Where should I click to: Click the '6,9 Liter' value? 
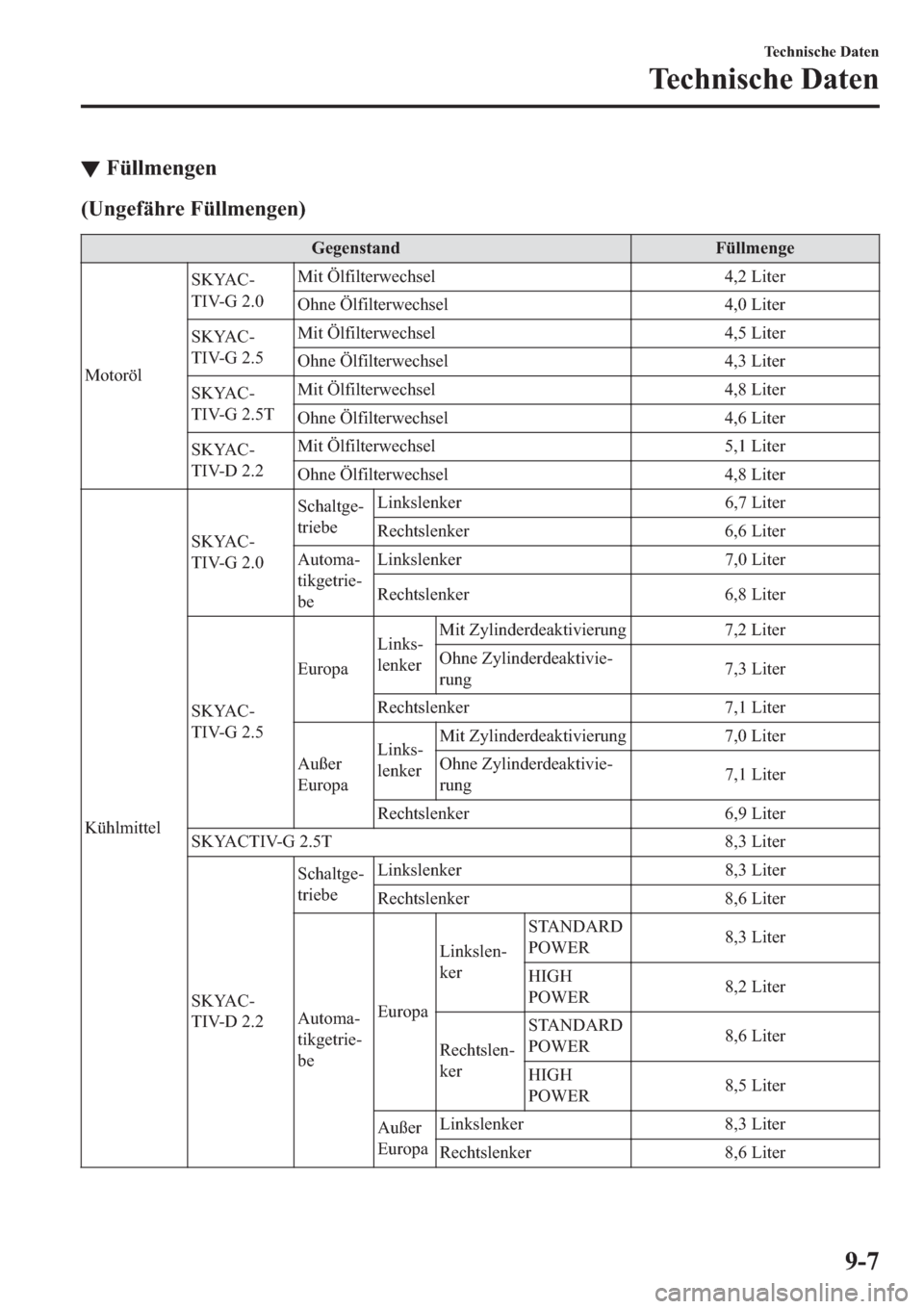coord(755,814)
